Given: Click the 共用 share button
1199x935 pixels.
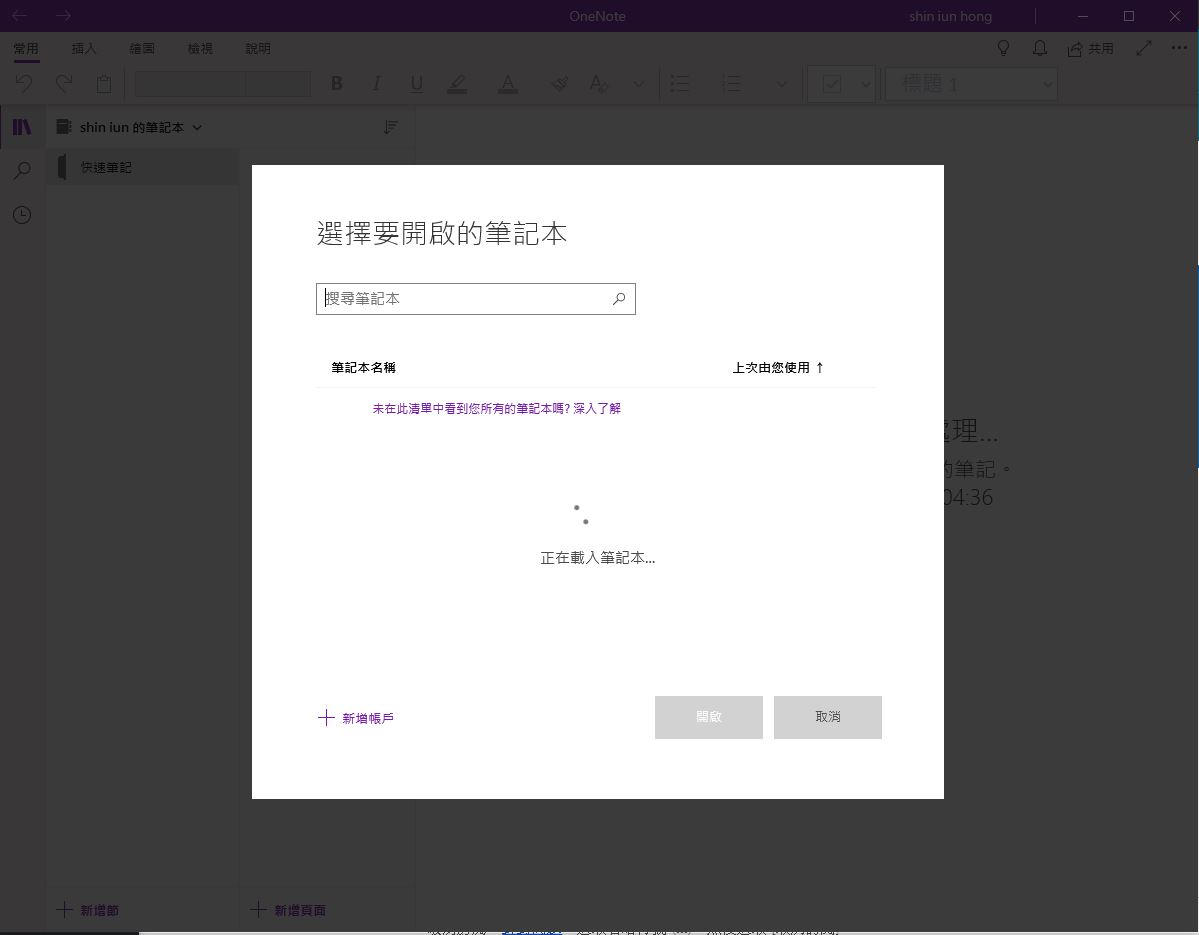Looking at the screenshot, I should pos(1090,49).
